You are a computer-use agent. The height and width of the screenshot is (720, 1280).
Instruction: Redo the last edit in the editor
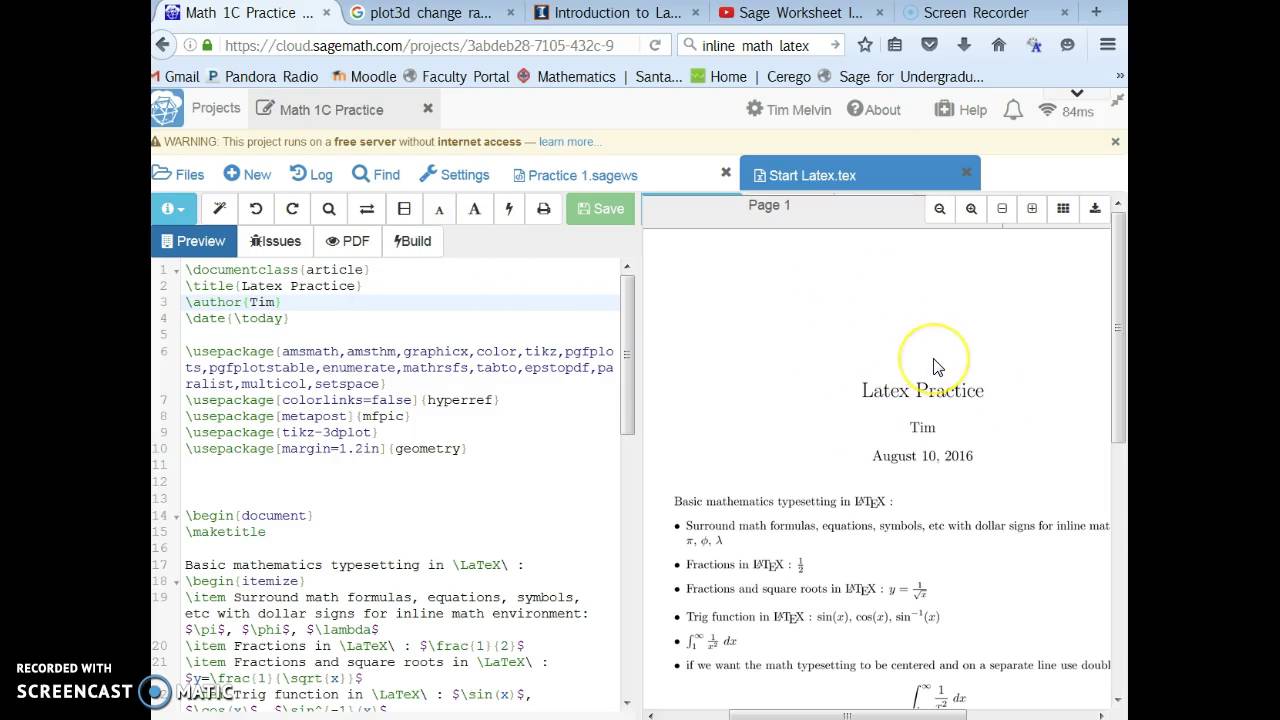click(x=292, y=208)
